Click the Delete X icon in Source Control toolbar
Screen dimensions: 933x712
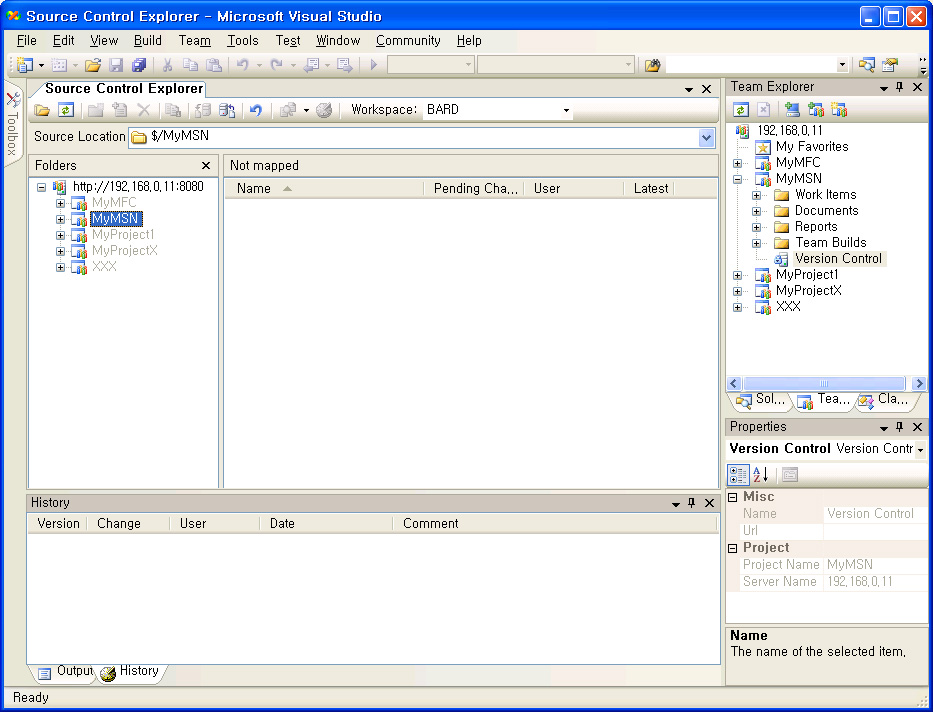[x=143, y=110]
